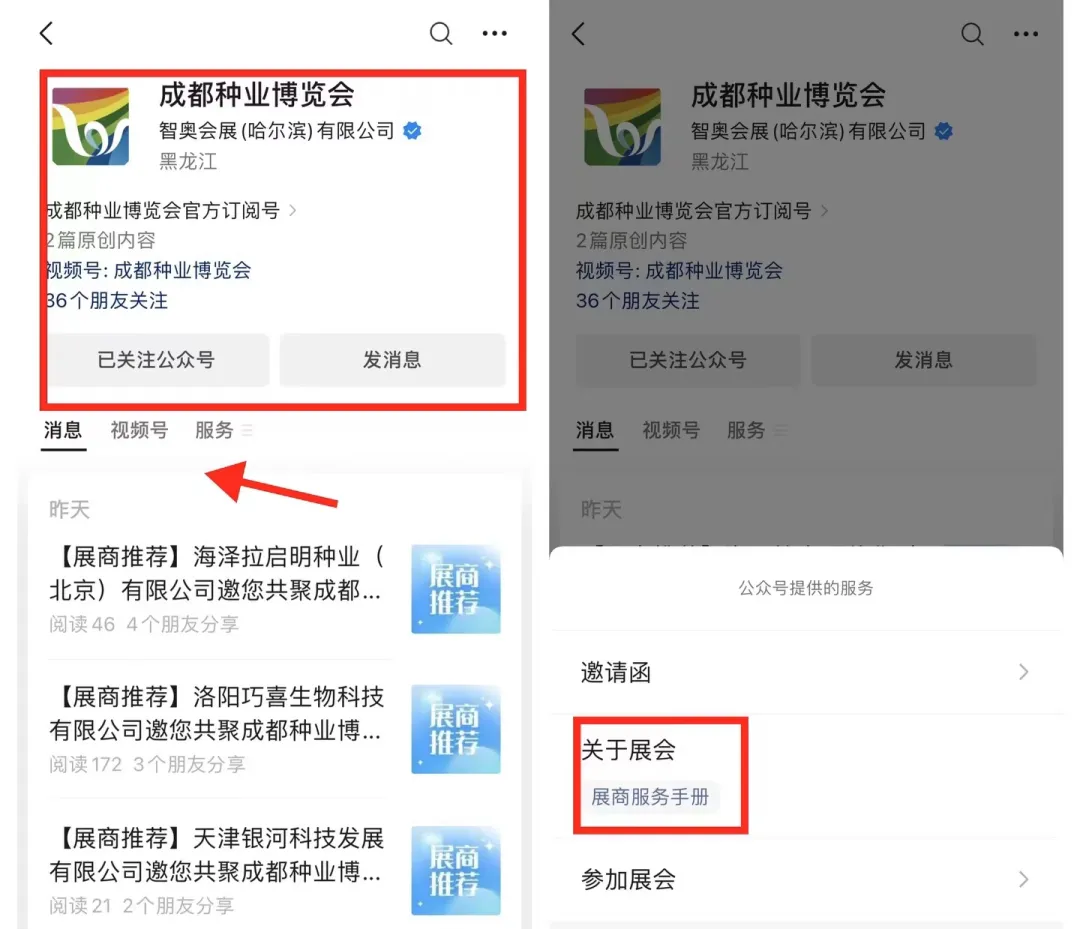This screenshot has height=929, width=1080.
Task: Open search on the left screen
Action: point(441,32)
